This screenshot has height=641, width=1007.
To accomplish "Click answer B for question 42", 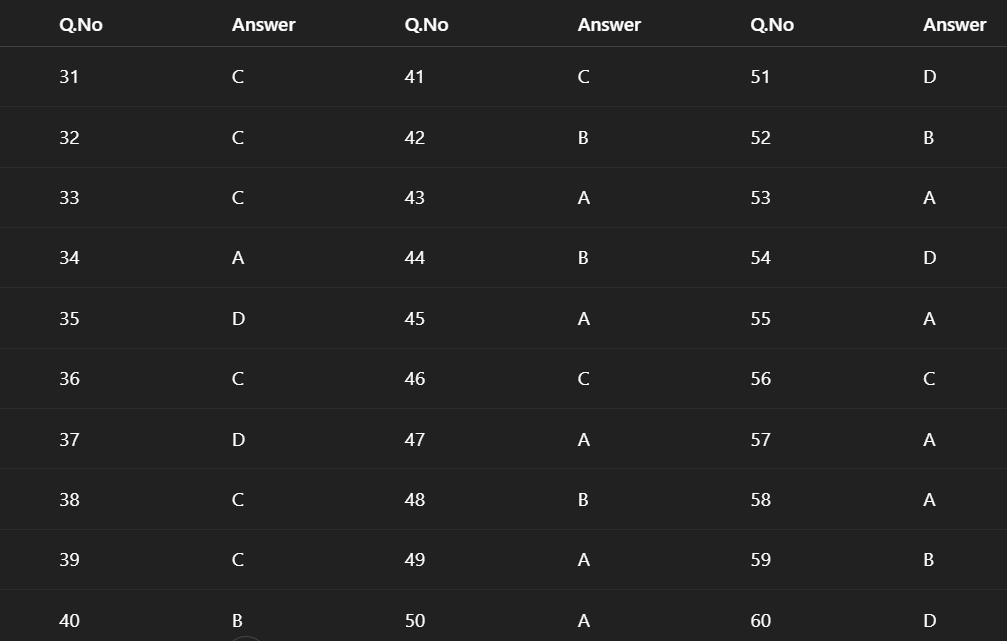I will pos(583,138).
